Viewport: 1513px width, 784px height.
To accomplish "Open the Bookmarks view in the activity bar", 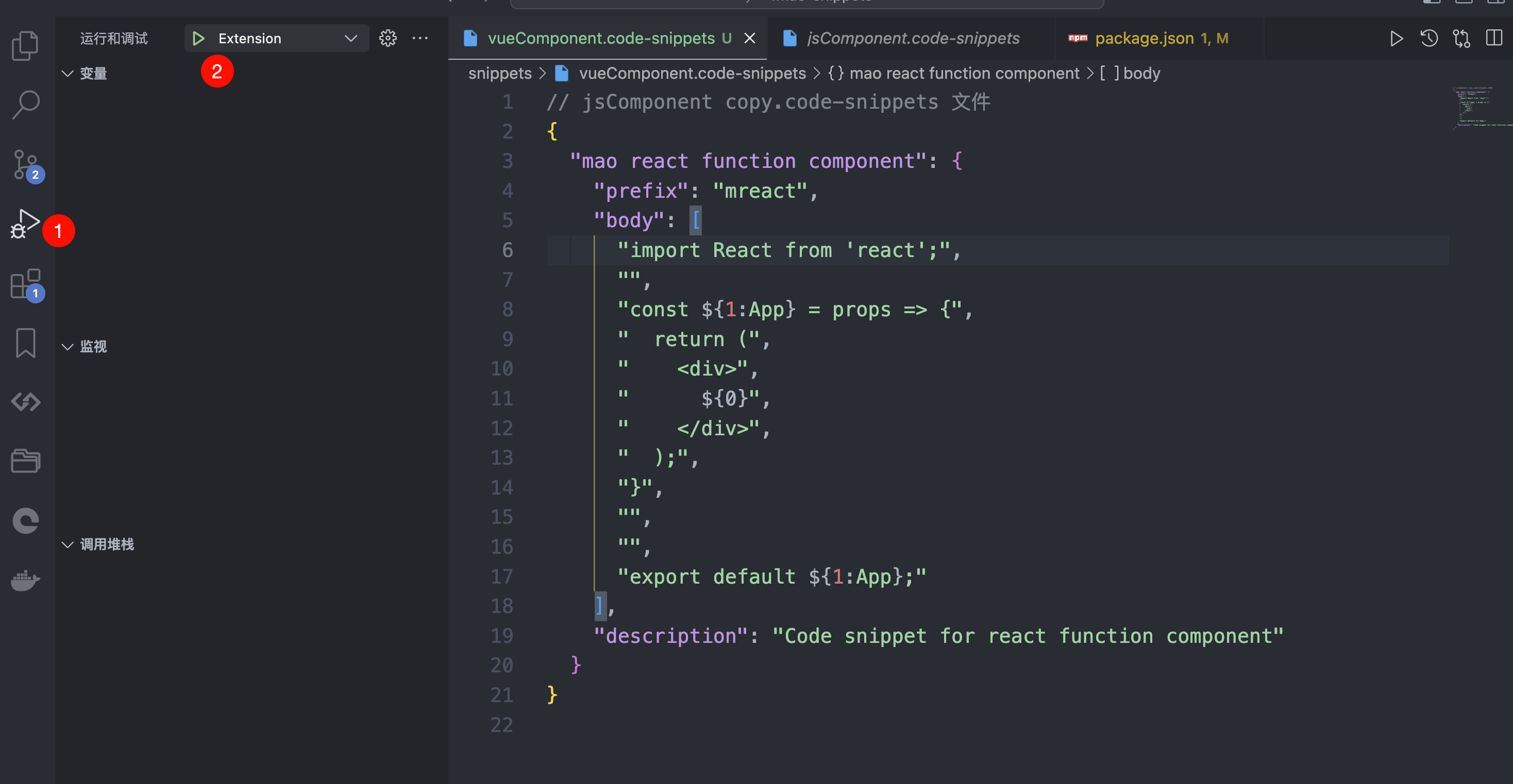I will point(25,343).
